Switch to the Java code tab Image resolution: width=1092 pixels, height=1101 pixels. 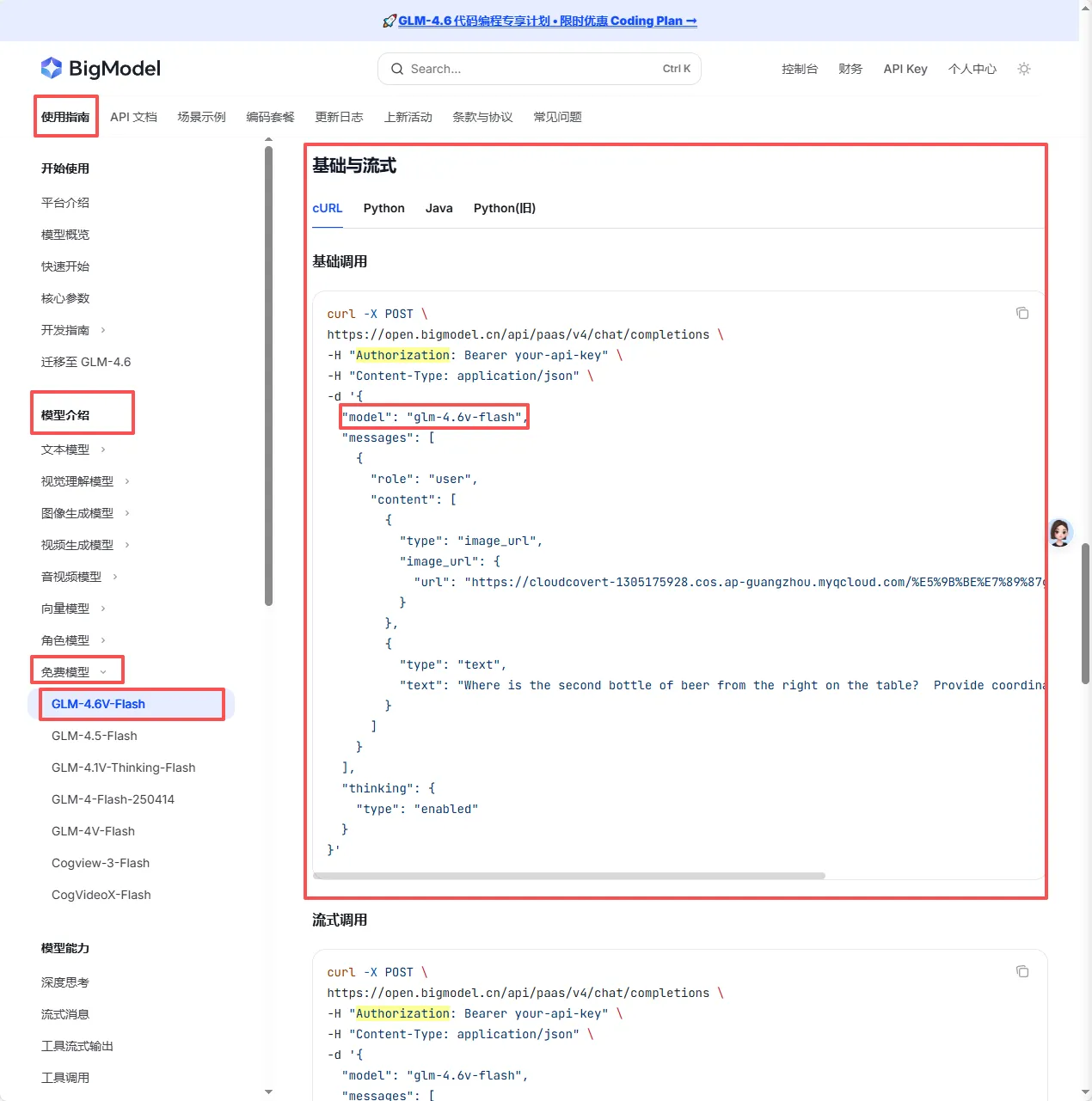point(439,207)
